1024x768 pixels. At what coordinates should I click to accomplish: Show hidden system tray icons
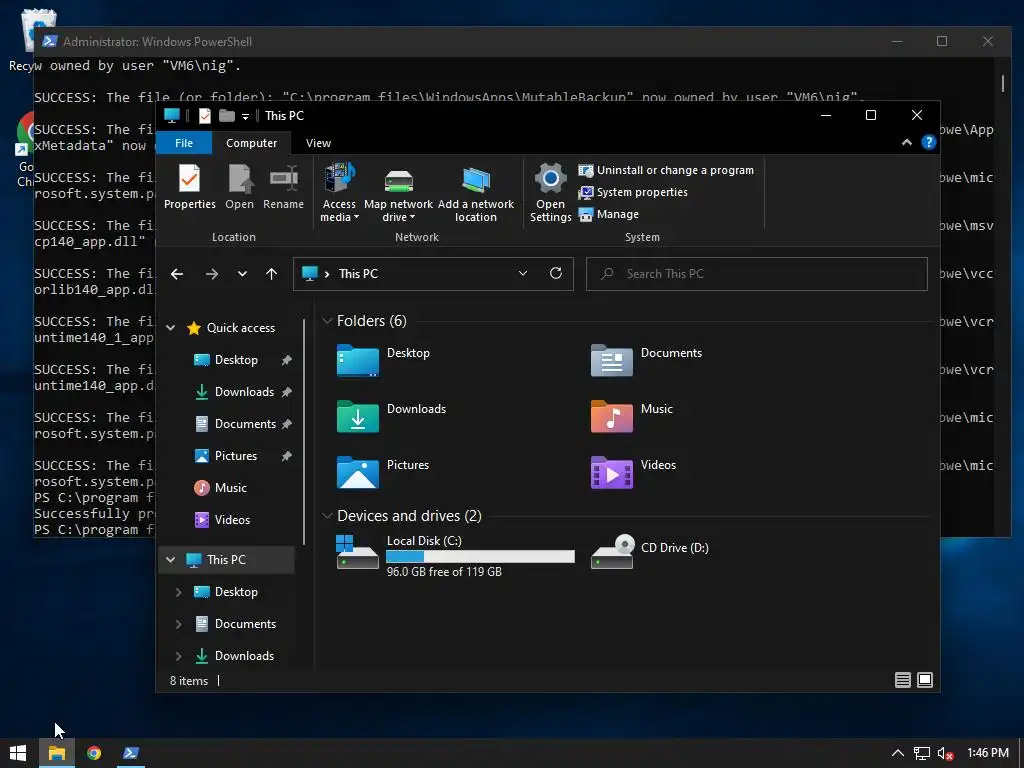point(898,753)
